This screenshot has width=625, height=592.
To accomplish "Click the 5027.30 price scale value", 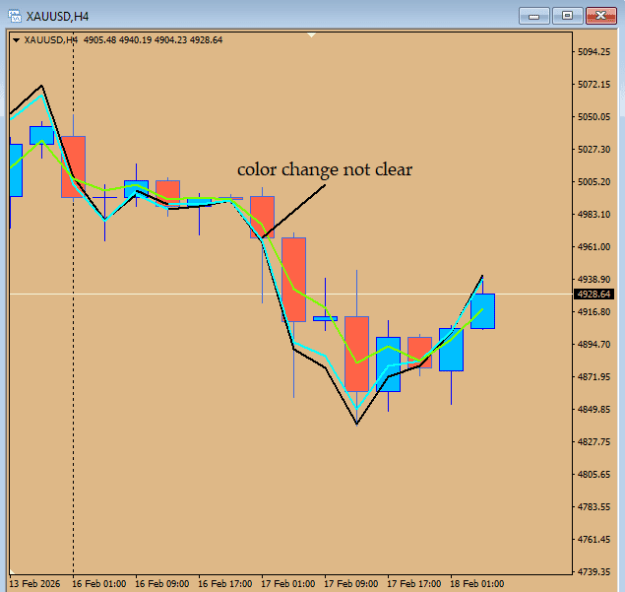I will click(594, 149).
